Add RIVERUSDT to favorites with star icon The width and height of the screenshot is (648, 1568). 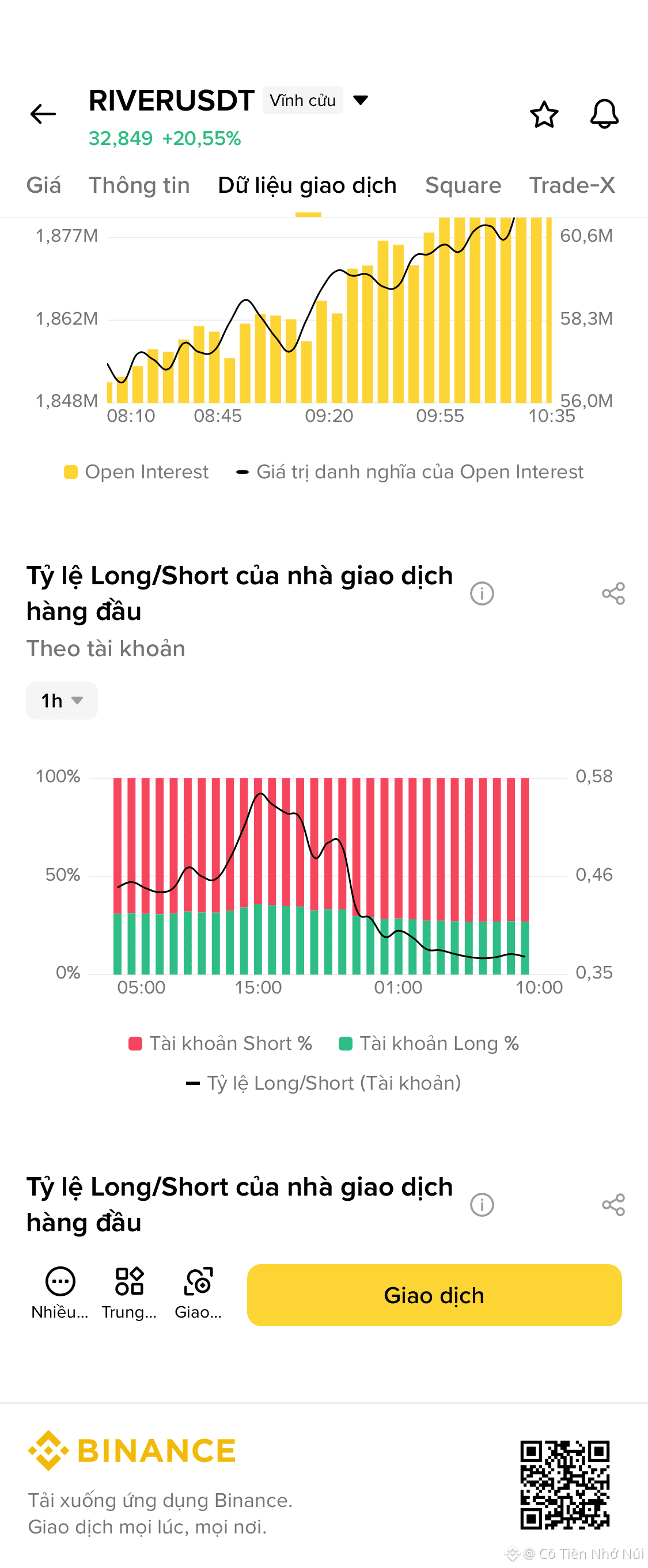(x=544, y=114)
